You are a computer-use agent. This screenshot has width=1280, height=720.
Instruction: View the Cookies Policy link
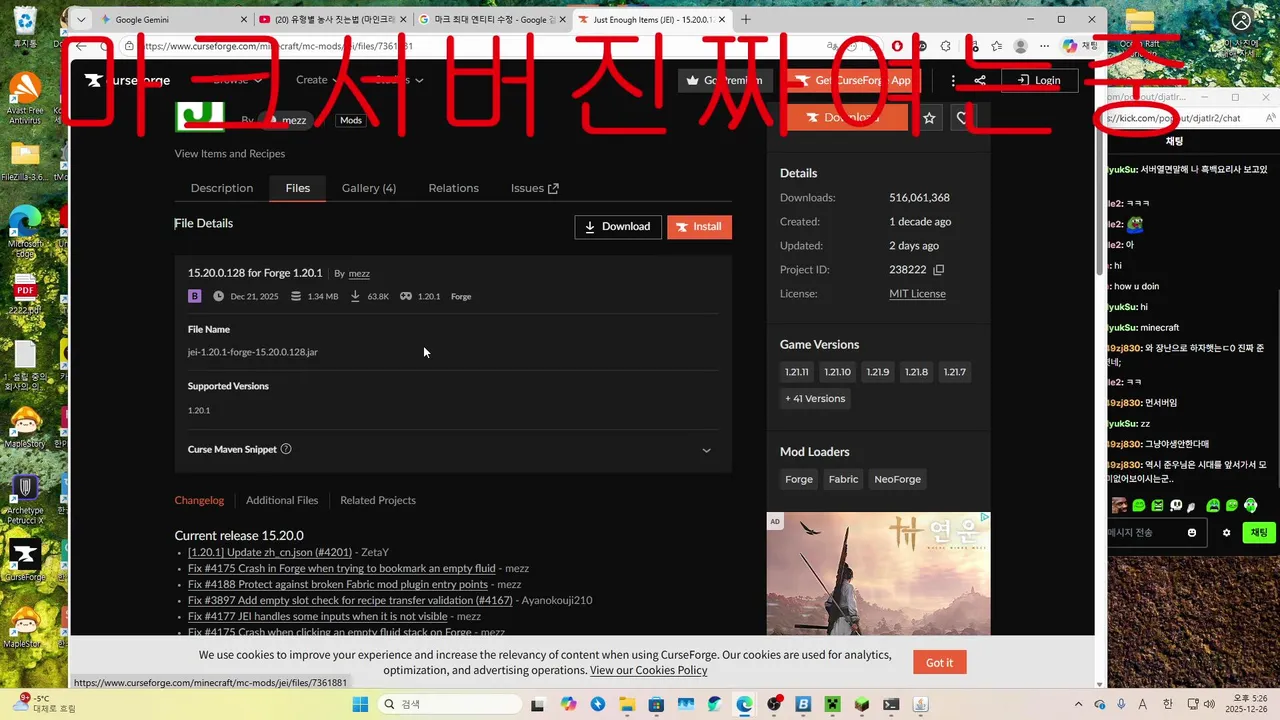point(648,670)
